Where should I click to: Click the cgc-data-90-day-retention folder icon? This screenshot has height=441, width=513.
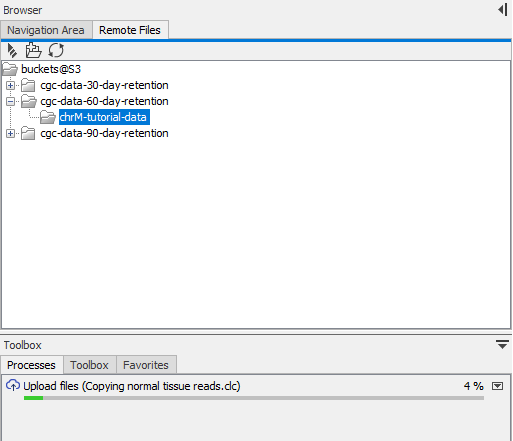click(28, 133)
